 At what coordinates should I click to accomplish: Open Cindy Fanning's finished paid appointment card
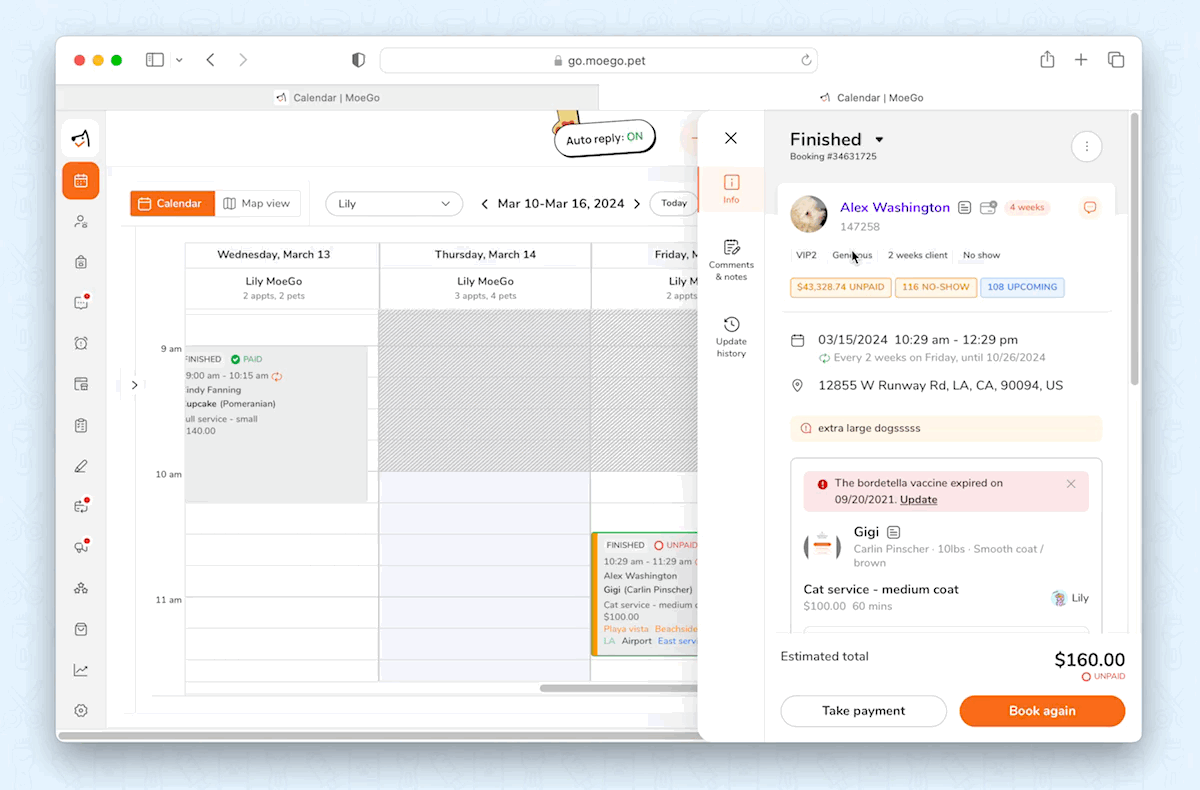[x=276, y=424]
